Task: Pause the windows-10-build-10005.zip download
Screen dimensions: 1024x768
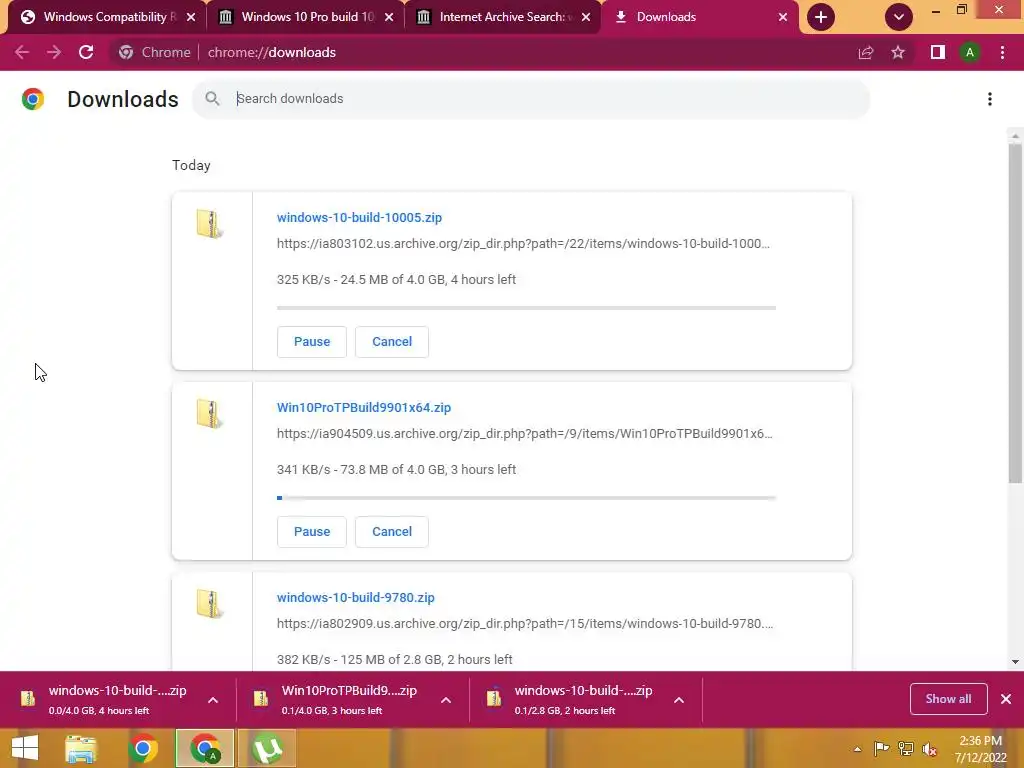Action: tap(312, 342)
